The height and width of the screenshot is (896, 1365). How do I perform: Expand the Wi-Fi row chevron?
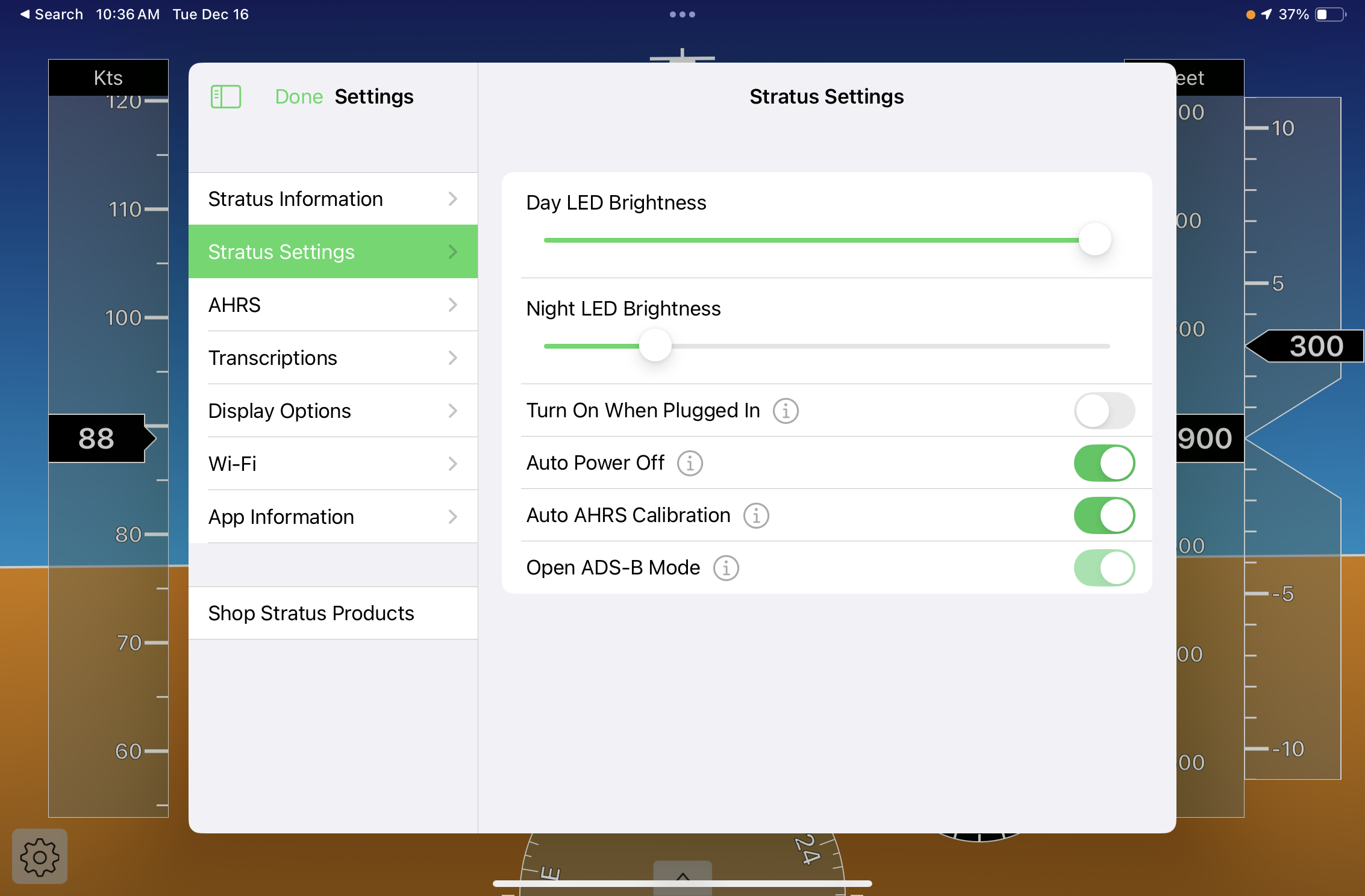click(453, 464)
